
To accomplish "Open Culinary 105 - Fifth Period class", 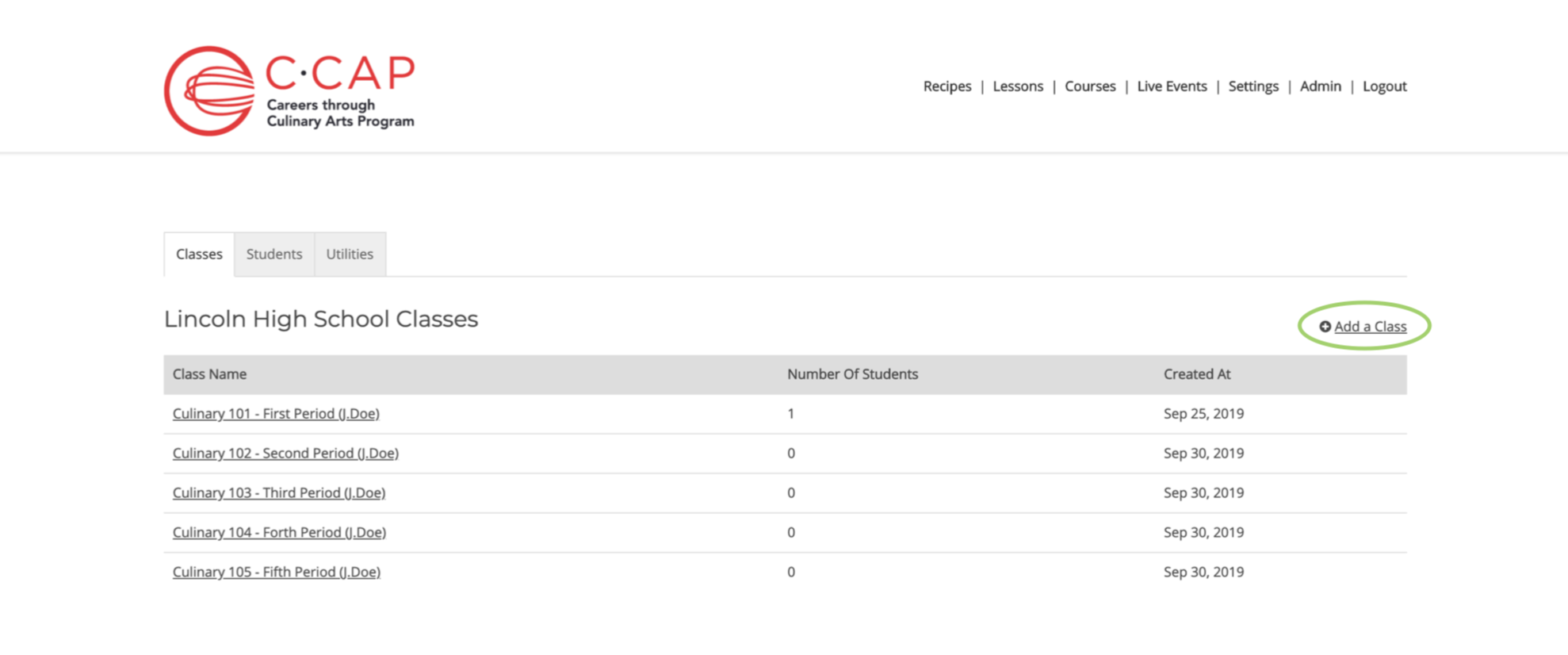I will click(x=277, y=573).
